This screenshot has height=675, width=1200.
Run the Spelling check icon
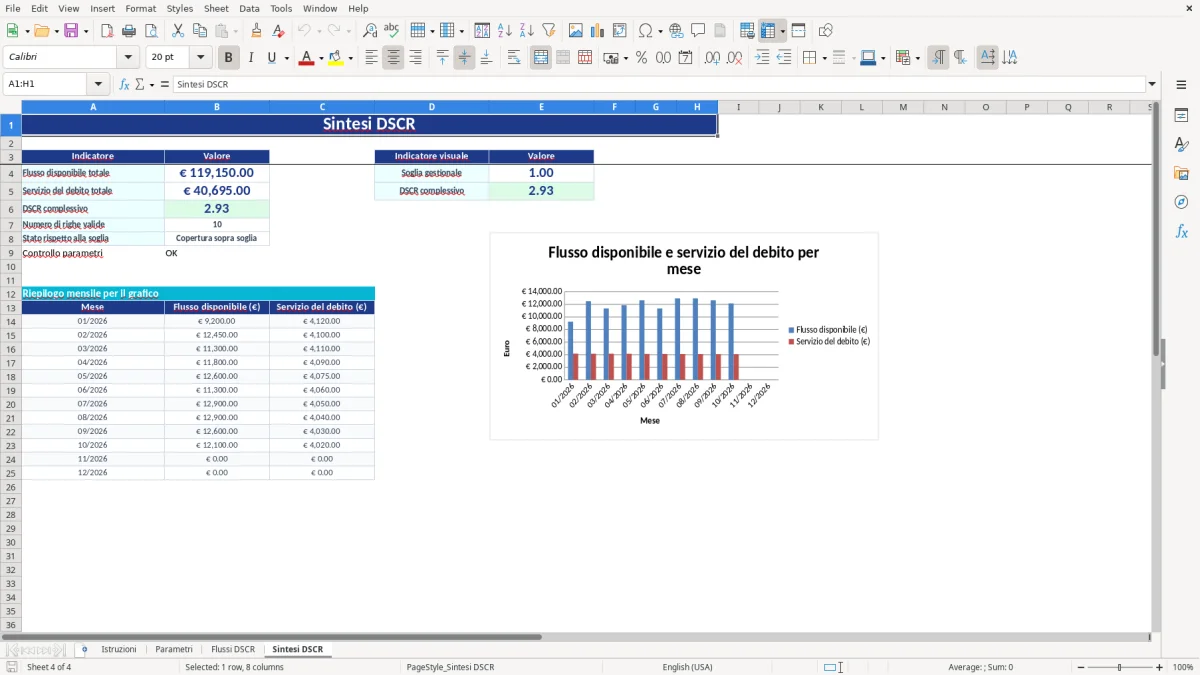click(x=392, y=31)
